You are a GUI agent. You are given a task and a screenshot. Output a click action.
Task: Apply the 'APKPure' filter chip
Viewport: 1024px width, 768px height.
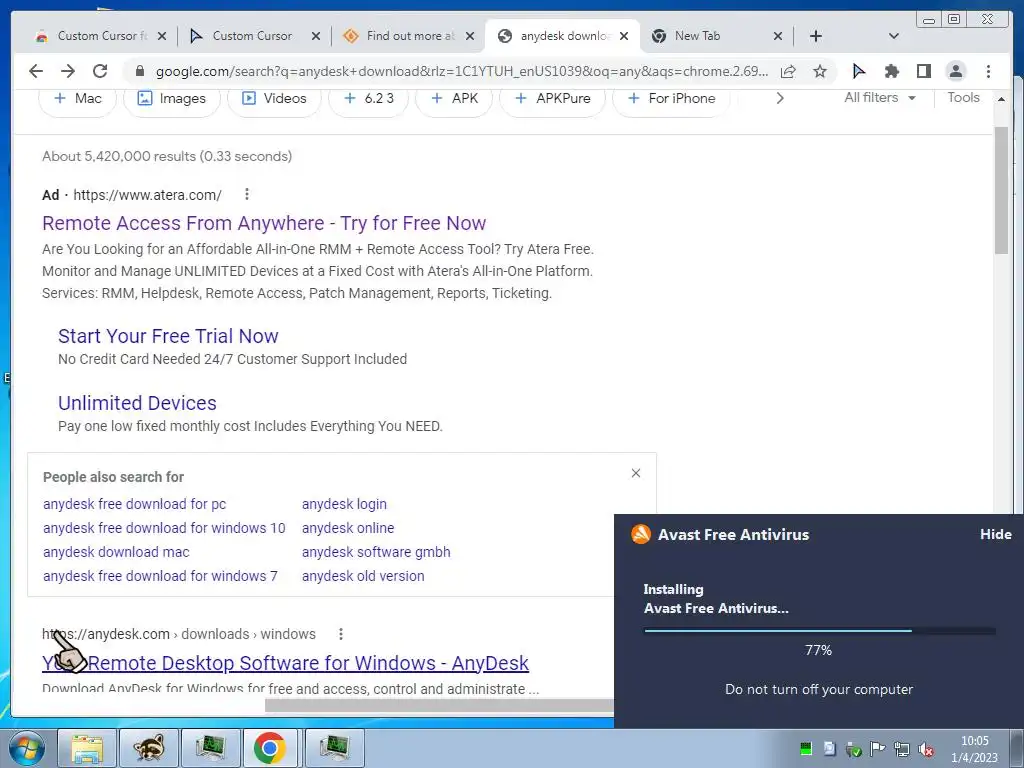552,99
